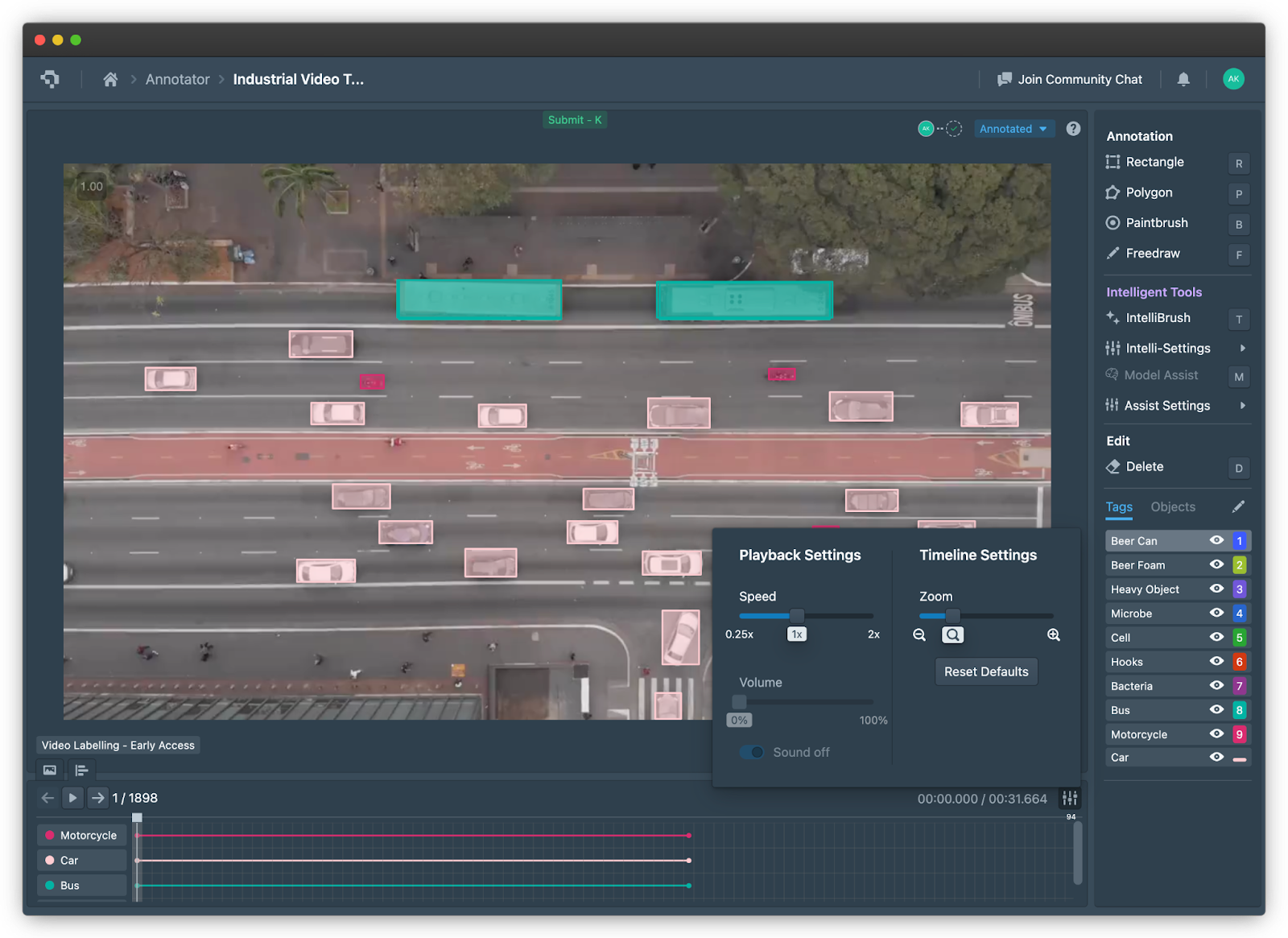
Task: Activate the Paintbrush tool
Action: tap(1157, 223)
